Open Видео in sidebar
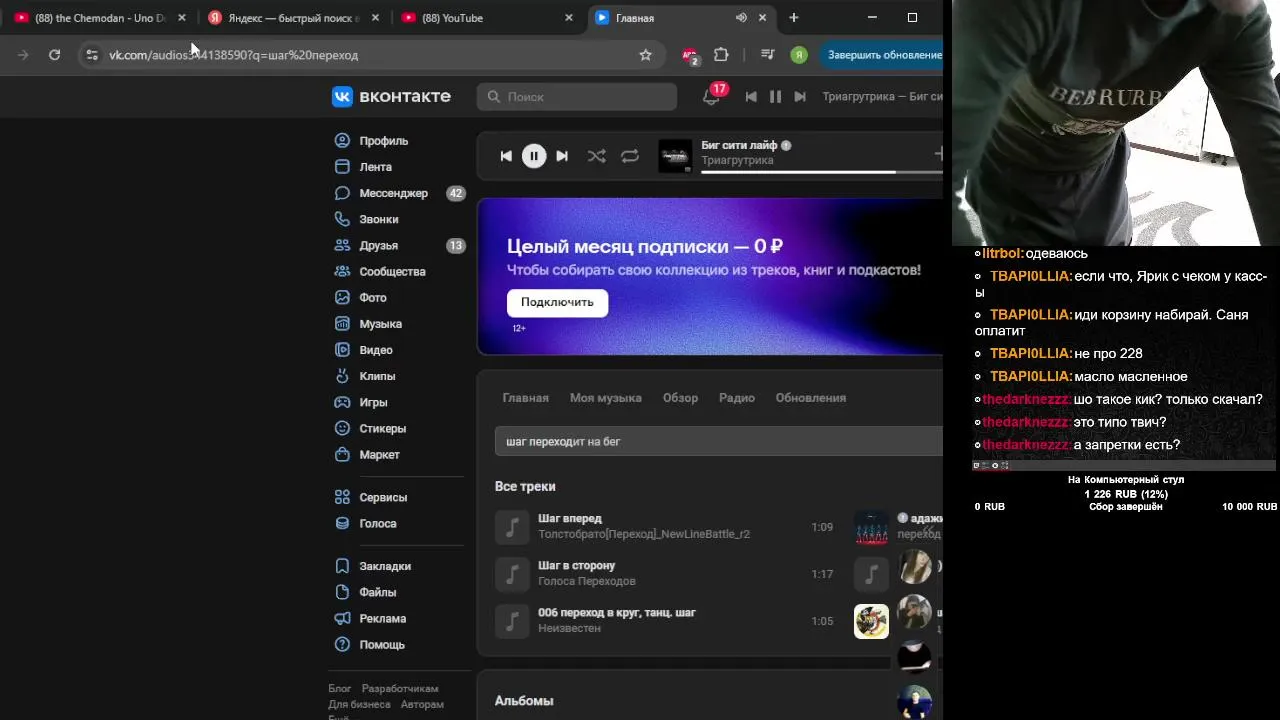This screenshot has width=1280, height=720. tap(363, 350)
